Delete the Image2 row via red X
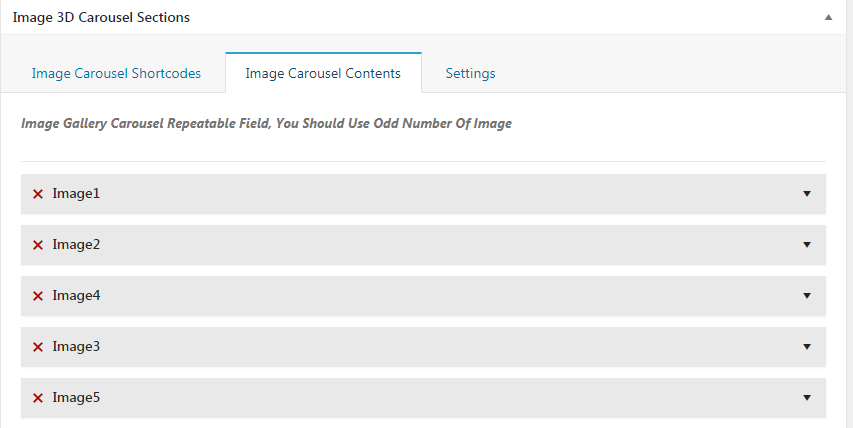The image size is (853, 428). pos(38,245)
